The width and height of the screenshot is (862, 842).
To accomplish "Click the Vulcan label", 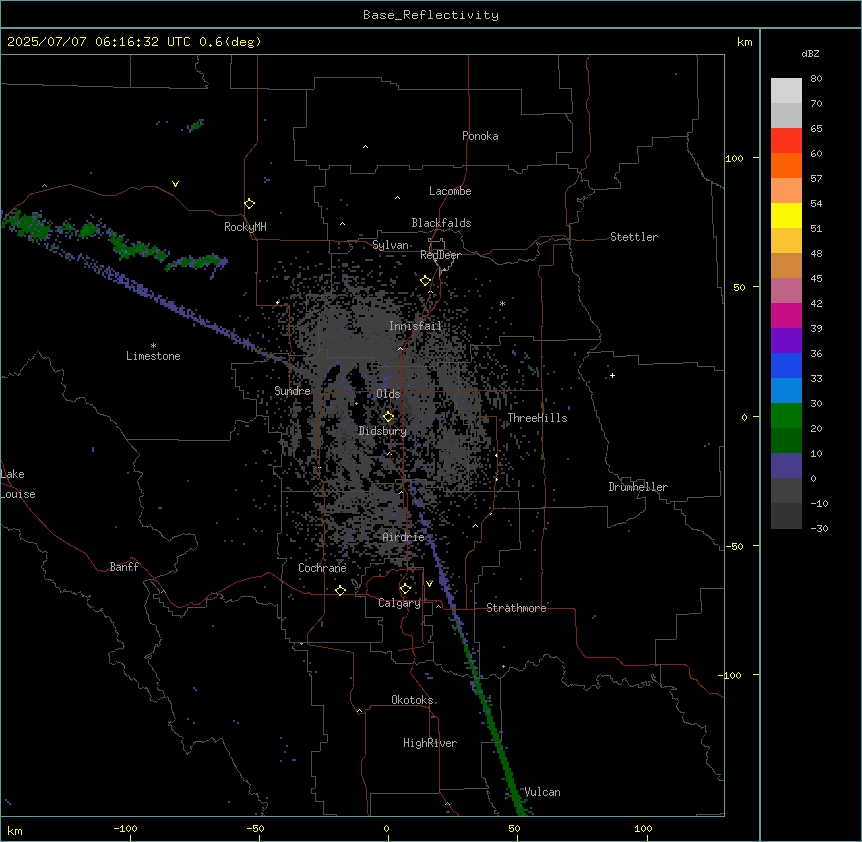I will (x=542, y=792).
